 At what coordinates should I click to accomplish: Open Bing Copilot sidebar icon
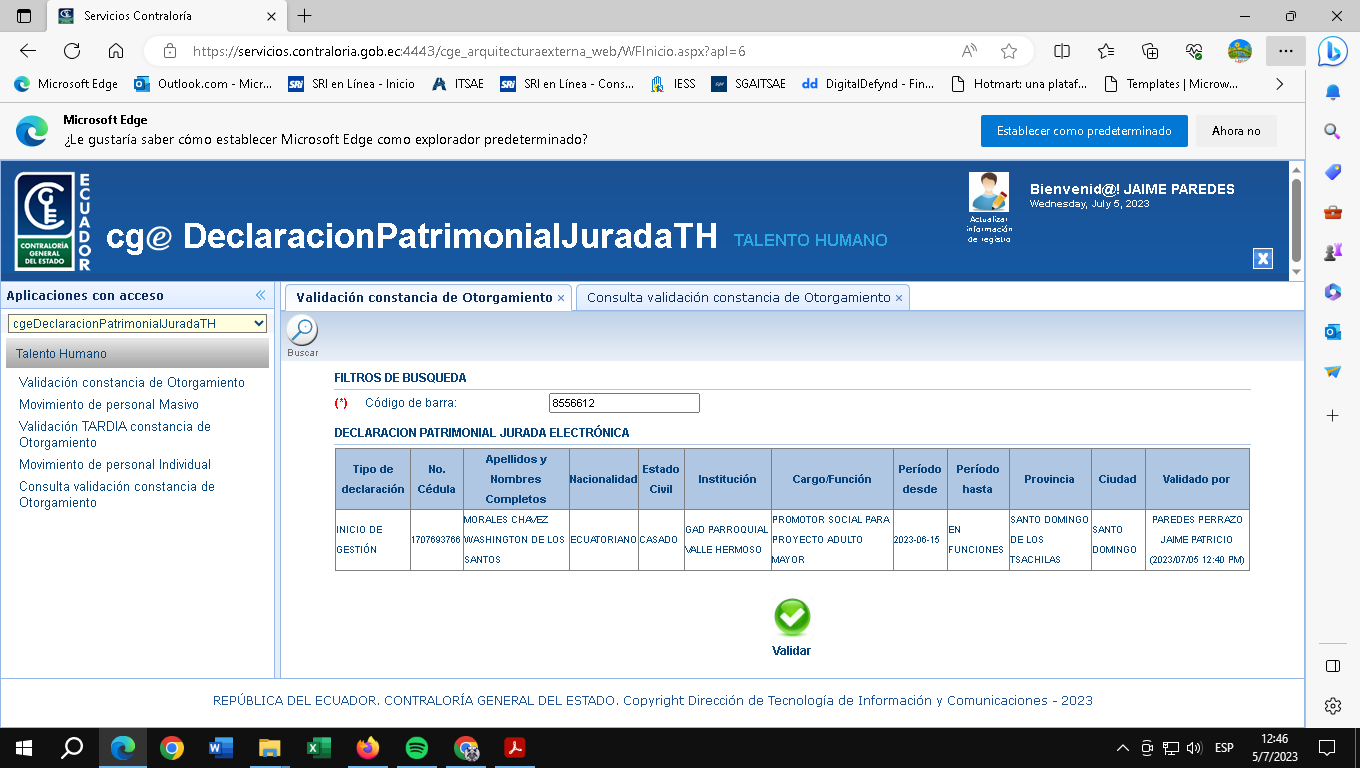tap(1332, 51)
